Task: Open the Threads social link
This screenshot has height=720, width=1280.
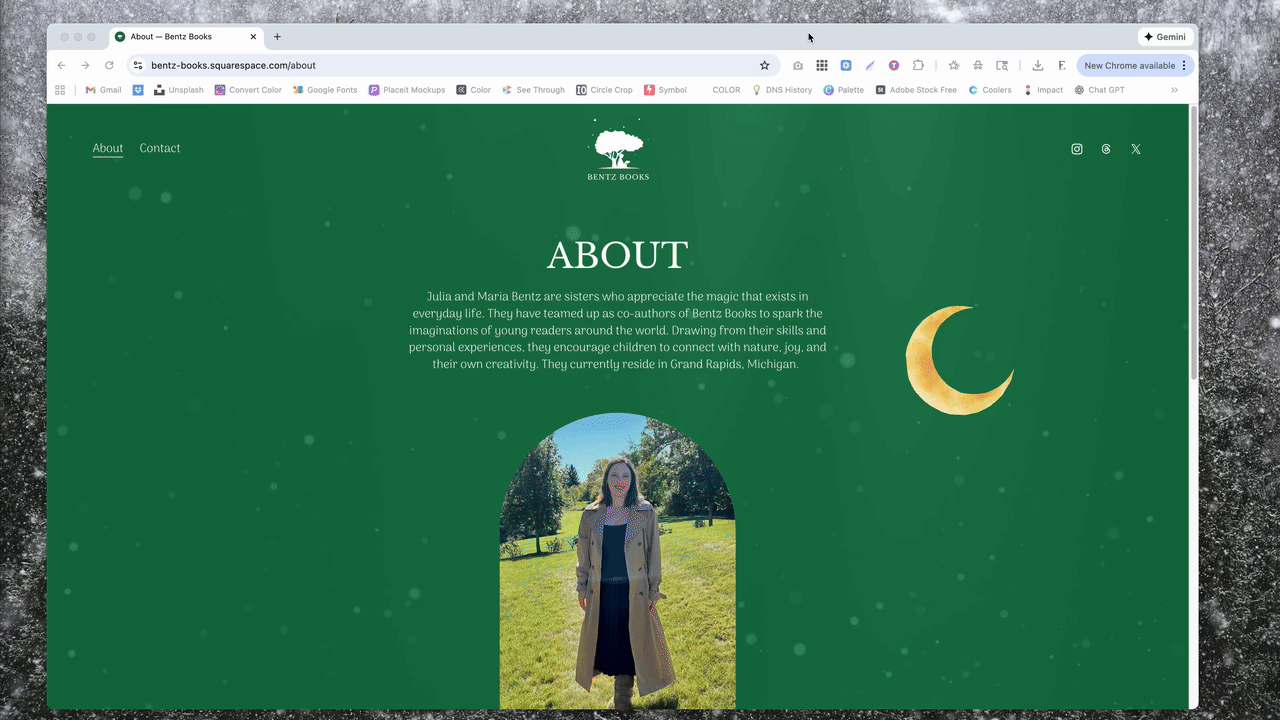Action: click(1106, 149)
